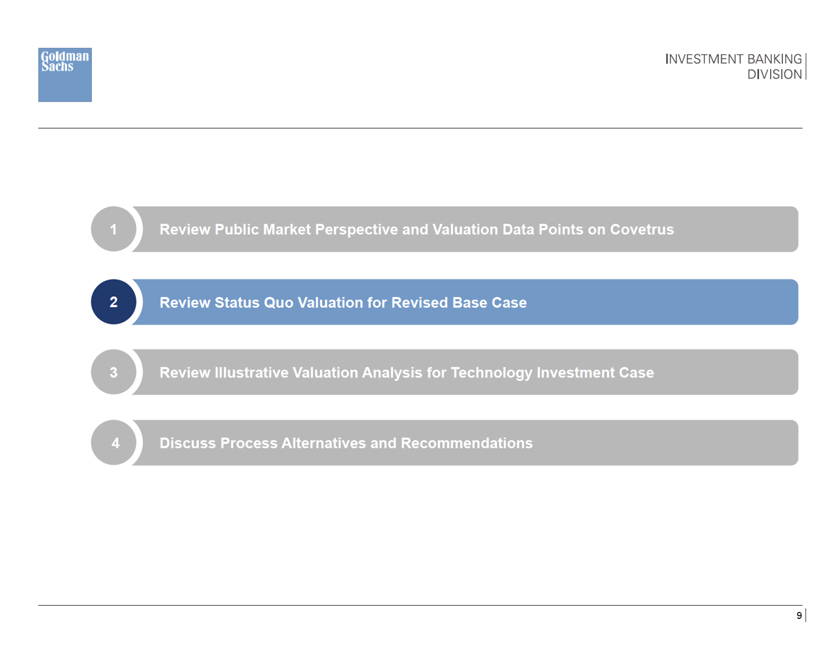Image resolution: width=840 pixels, height=649 pixels.
Task: Click the top horizontal divider line
Action: click(x=420, y=128)
